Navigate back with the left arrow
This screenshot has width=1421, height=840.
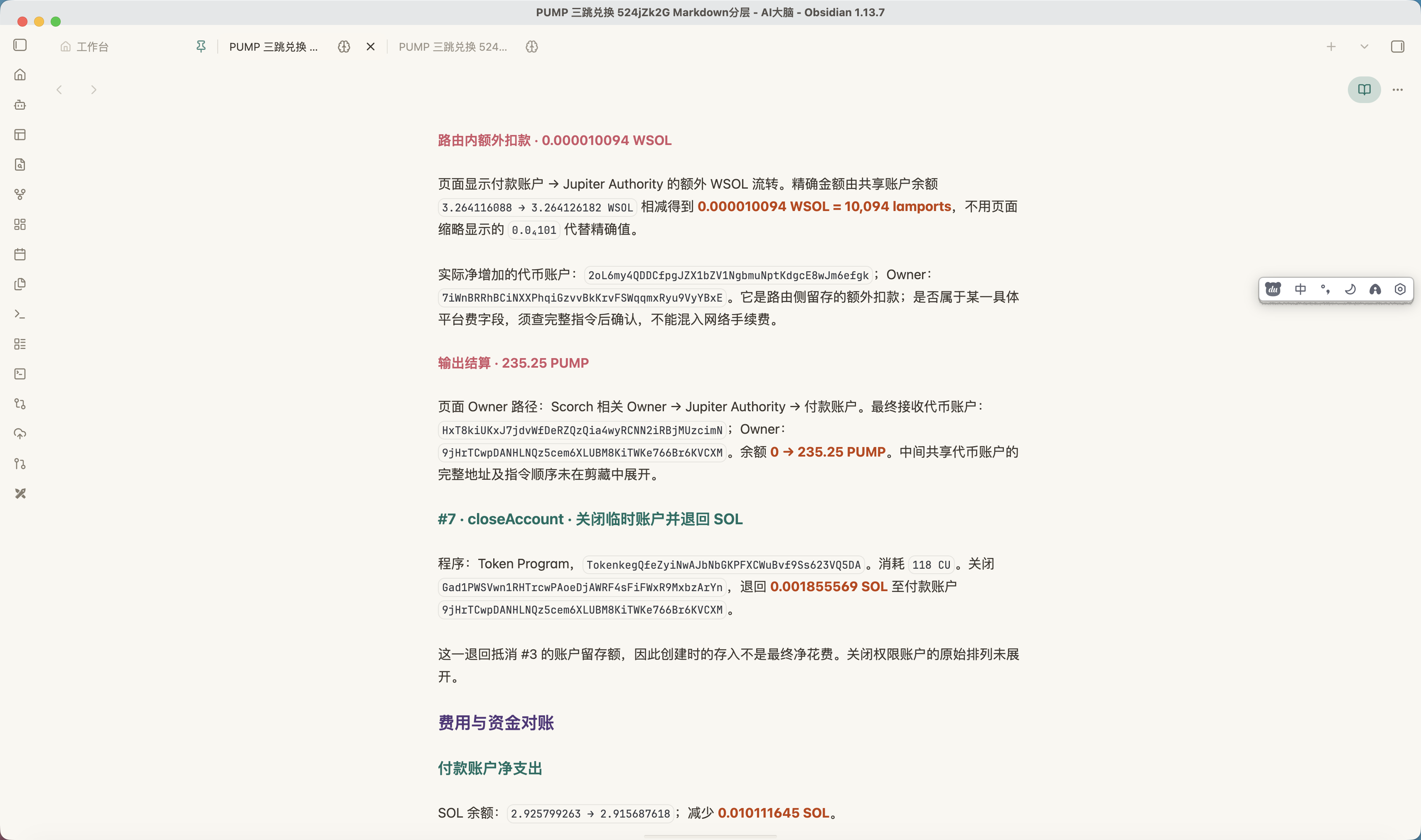(59, 89)
